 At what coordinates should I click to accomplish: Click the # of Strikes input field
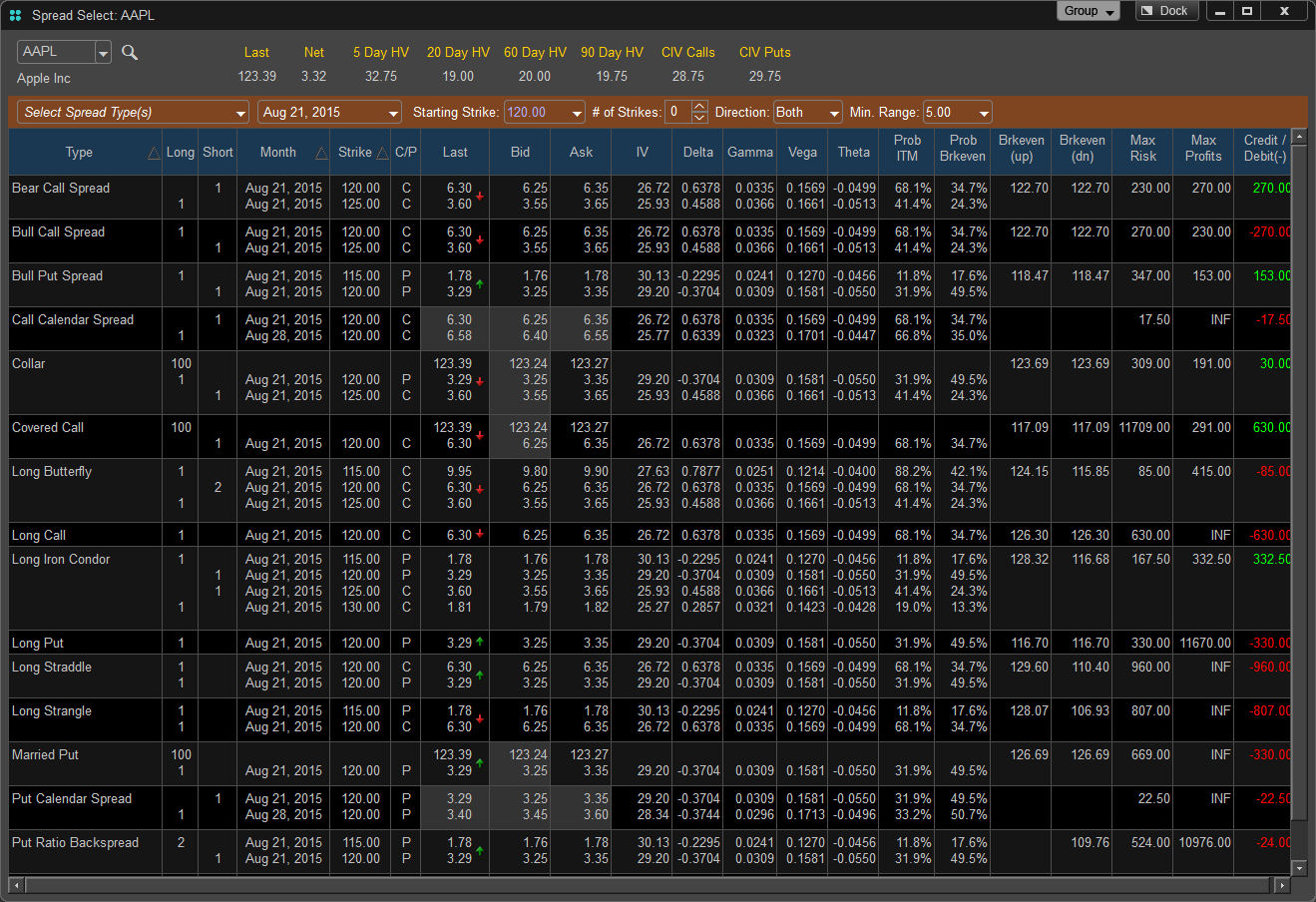[x=678, y=113]
